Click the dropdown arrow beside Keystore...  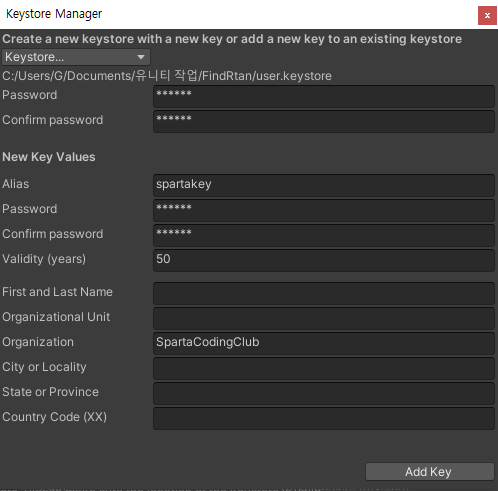(x=141, y=57)
